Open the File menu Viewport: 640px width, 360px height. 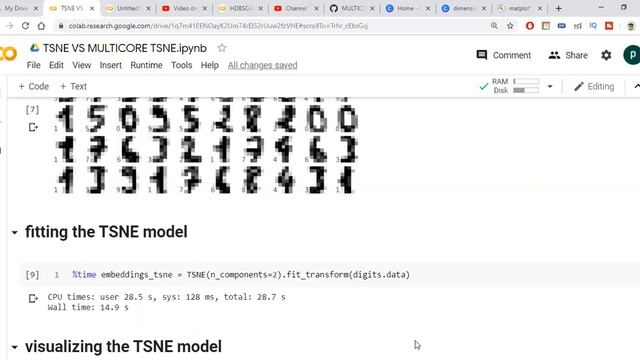33,65
